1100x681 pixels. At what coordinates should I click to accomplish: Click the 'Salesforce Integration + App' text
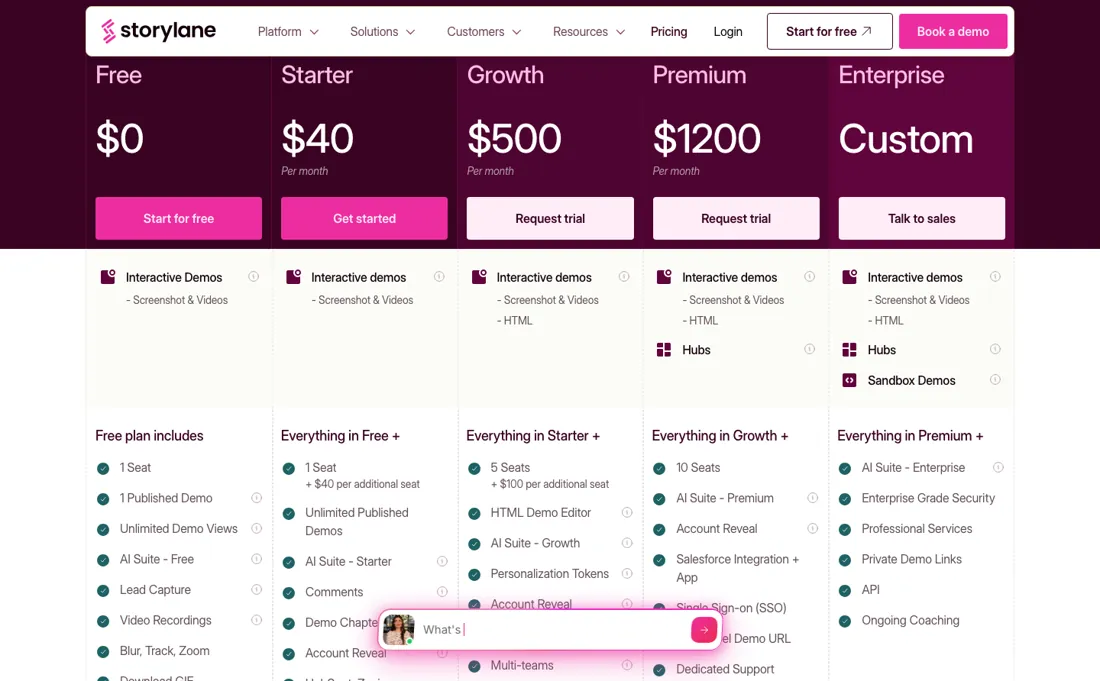(737, 568)
